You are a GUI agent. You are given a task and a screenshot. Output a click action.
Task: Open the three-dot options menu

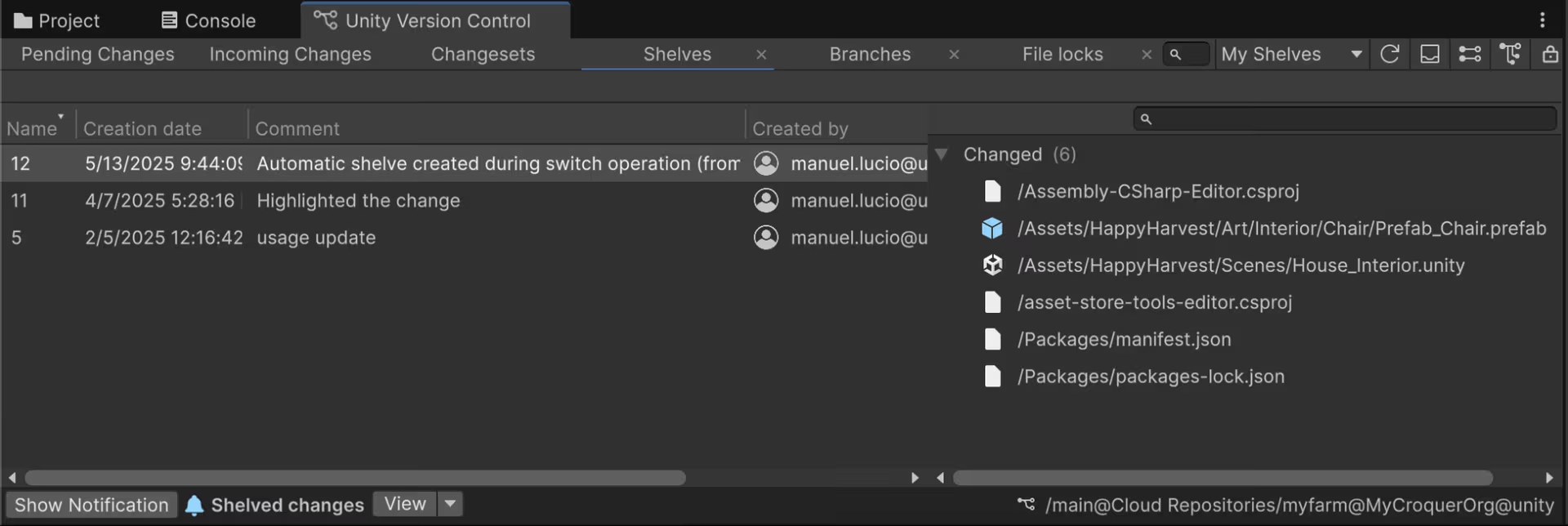click(1542, 20)
